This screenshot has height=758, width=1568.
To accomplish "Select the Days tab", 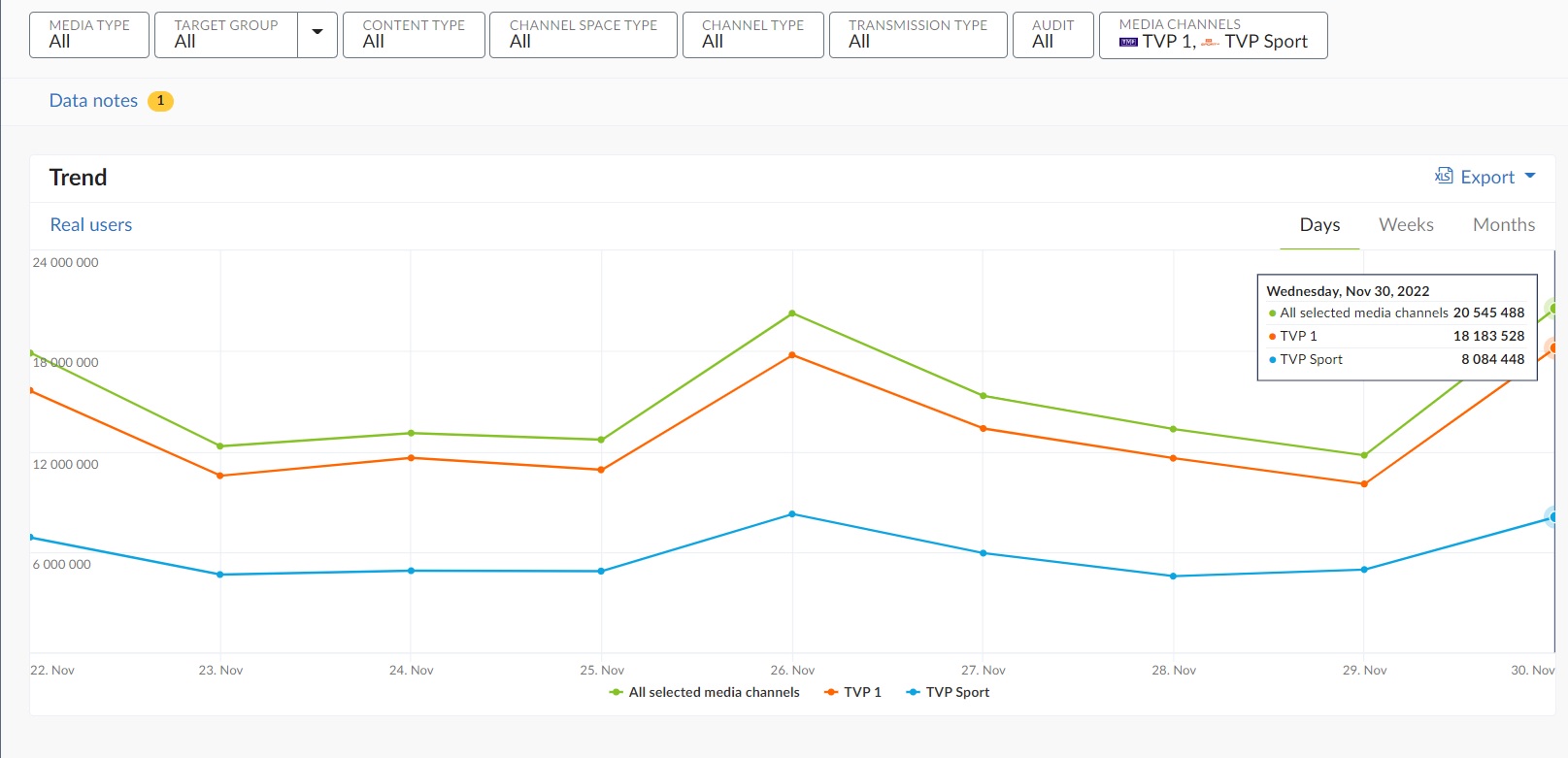I will coord(1319,225).
